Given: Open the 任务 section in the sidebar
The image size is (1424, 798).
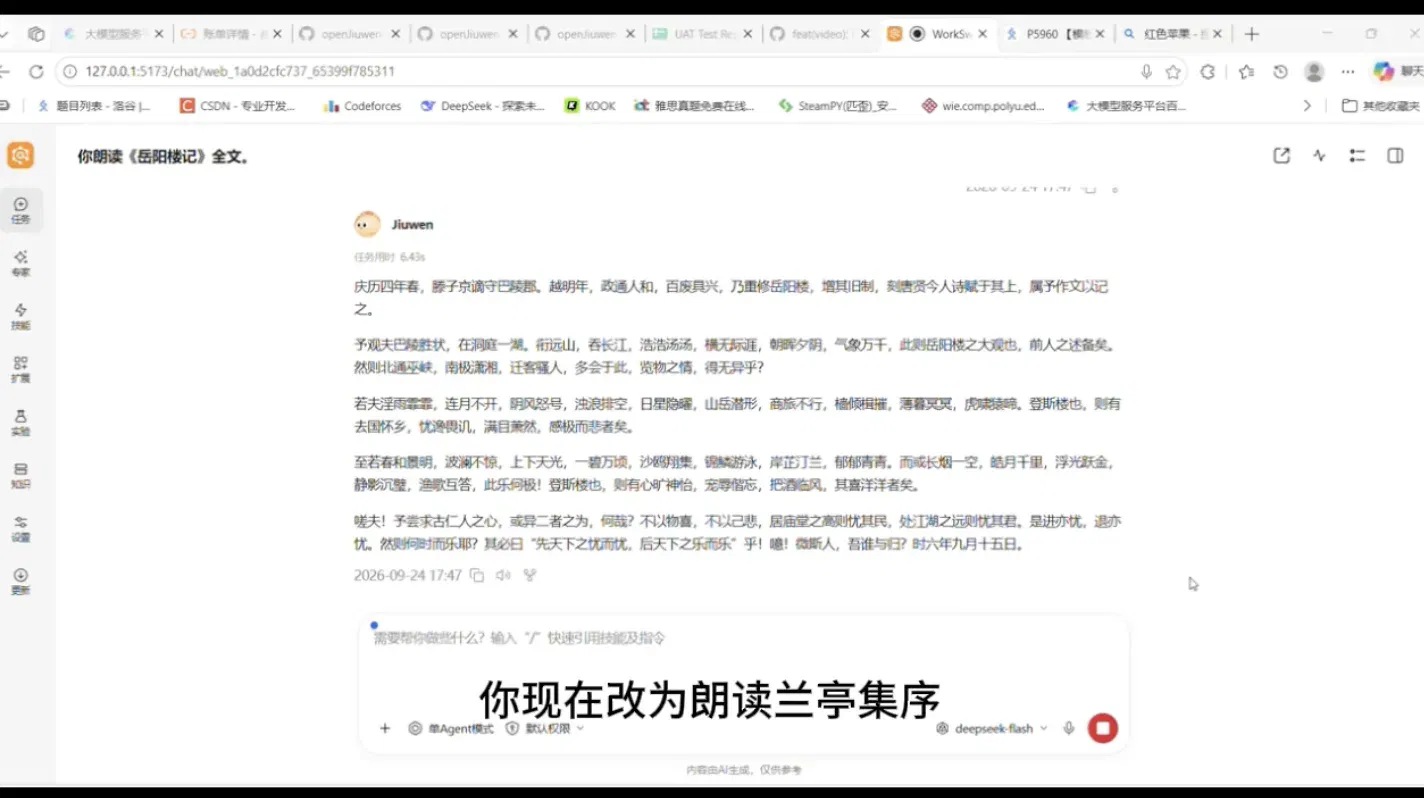Looking at the screenshot, I should pos(21,210).
